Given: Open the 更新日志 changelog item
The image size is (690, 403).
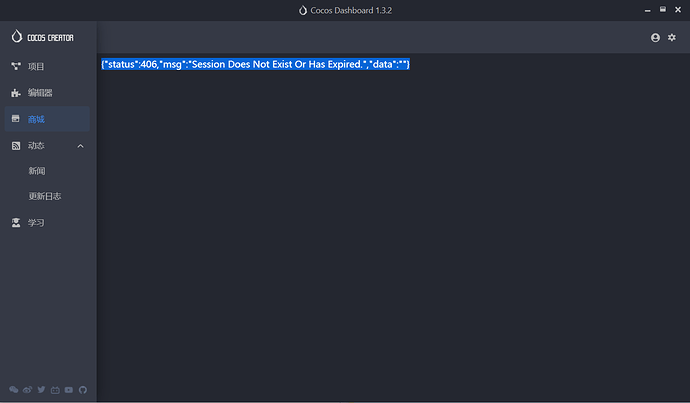Looking at the screenshot, I should (x=47, y=196).
